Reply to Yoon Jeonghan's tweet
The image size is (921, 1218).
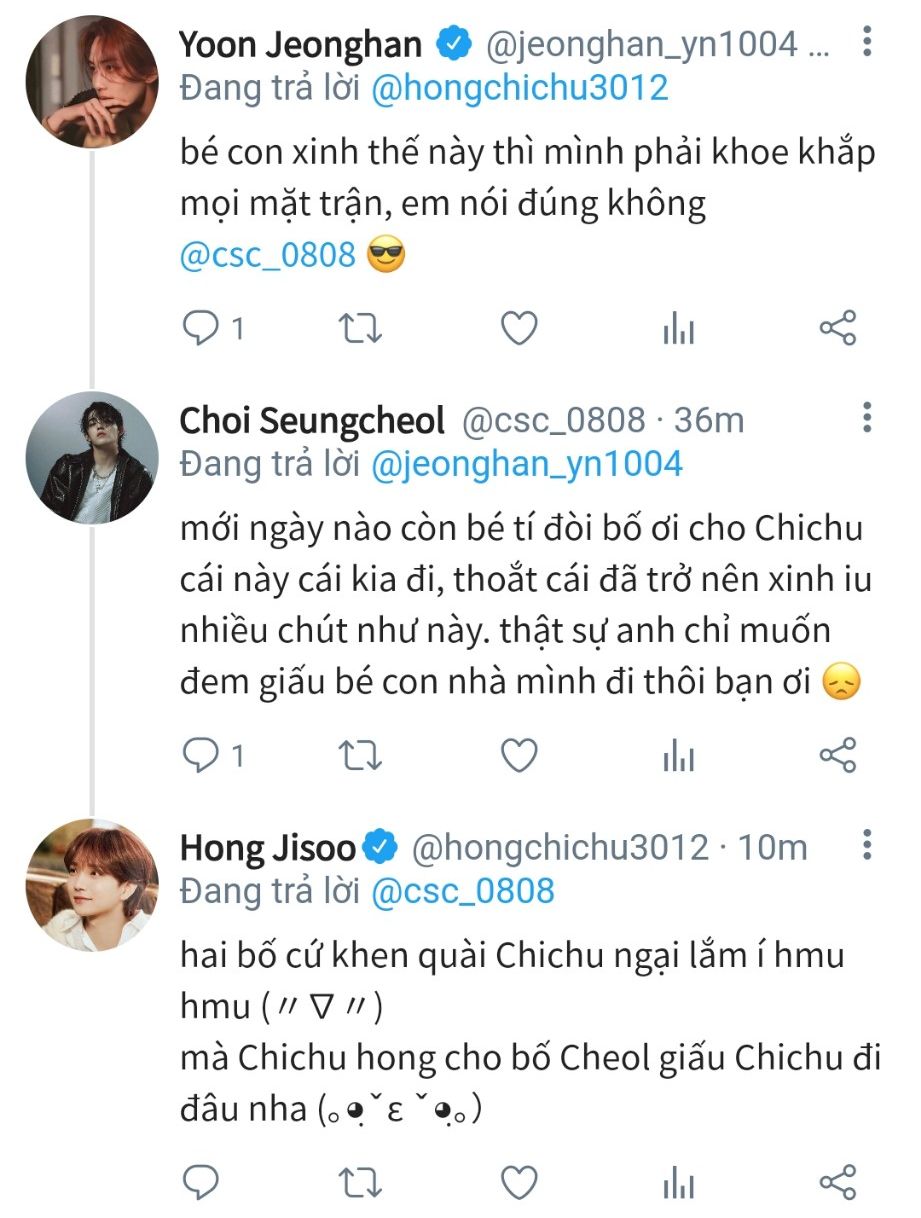tap(201, 328)
